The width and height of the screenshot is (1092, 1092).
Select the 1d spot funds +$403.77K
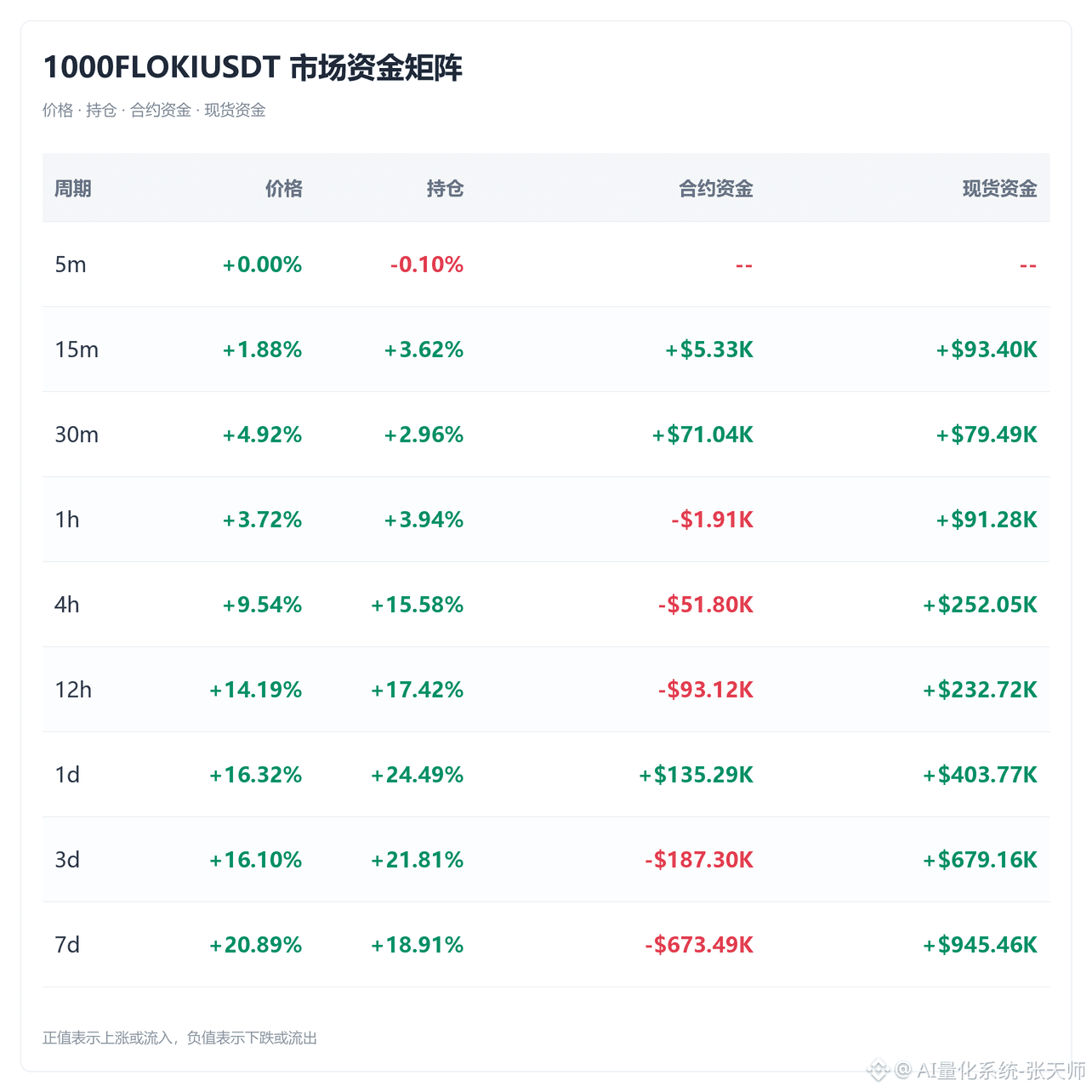click(980, 775)
